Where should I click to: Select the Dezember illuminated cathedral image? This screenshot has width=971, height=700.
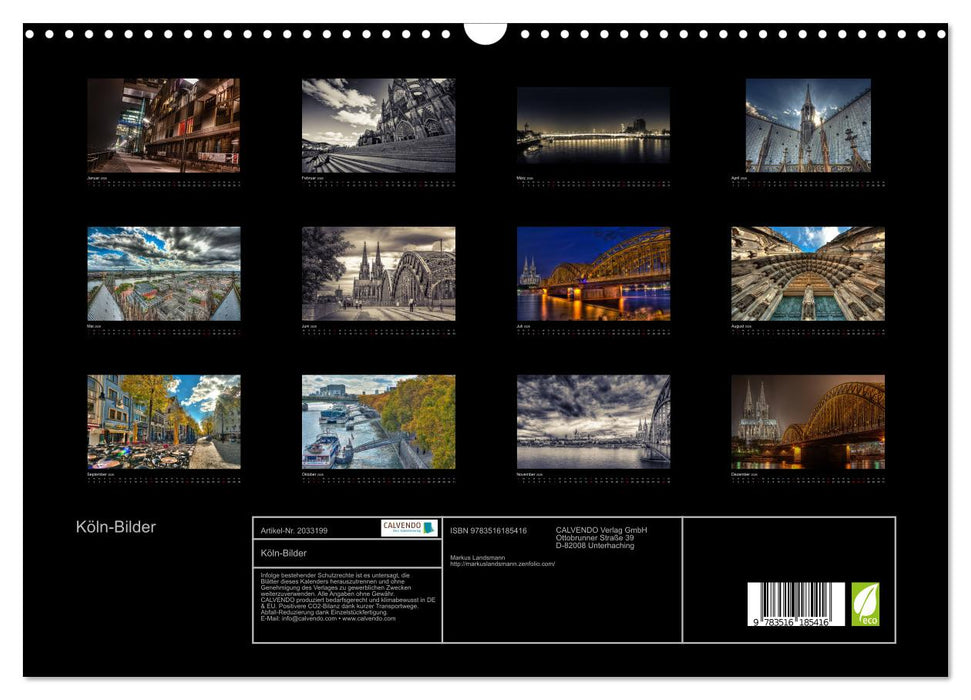[x=808, y=422]
